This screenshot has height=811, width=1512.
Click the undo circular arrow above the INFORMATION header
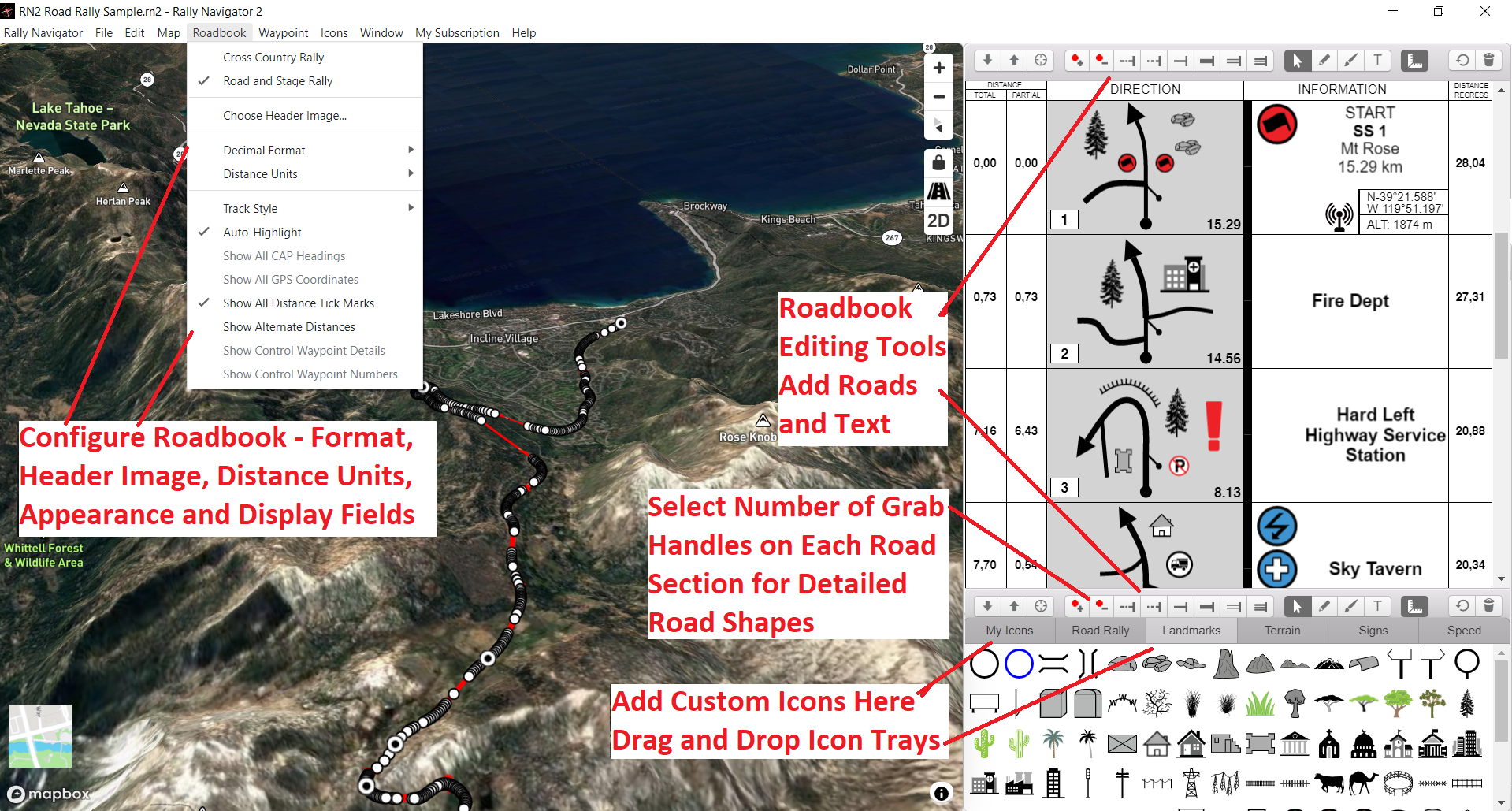(x=1462, y=61)
